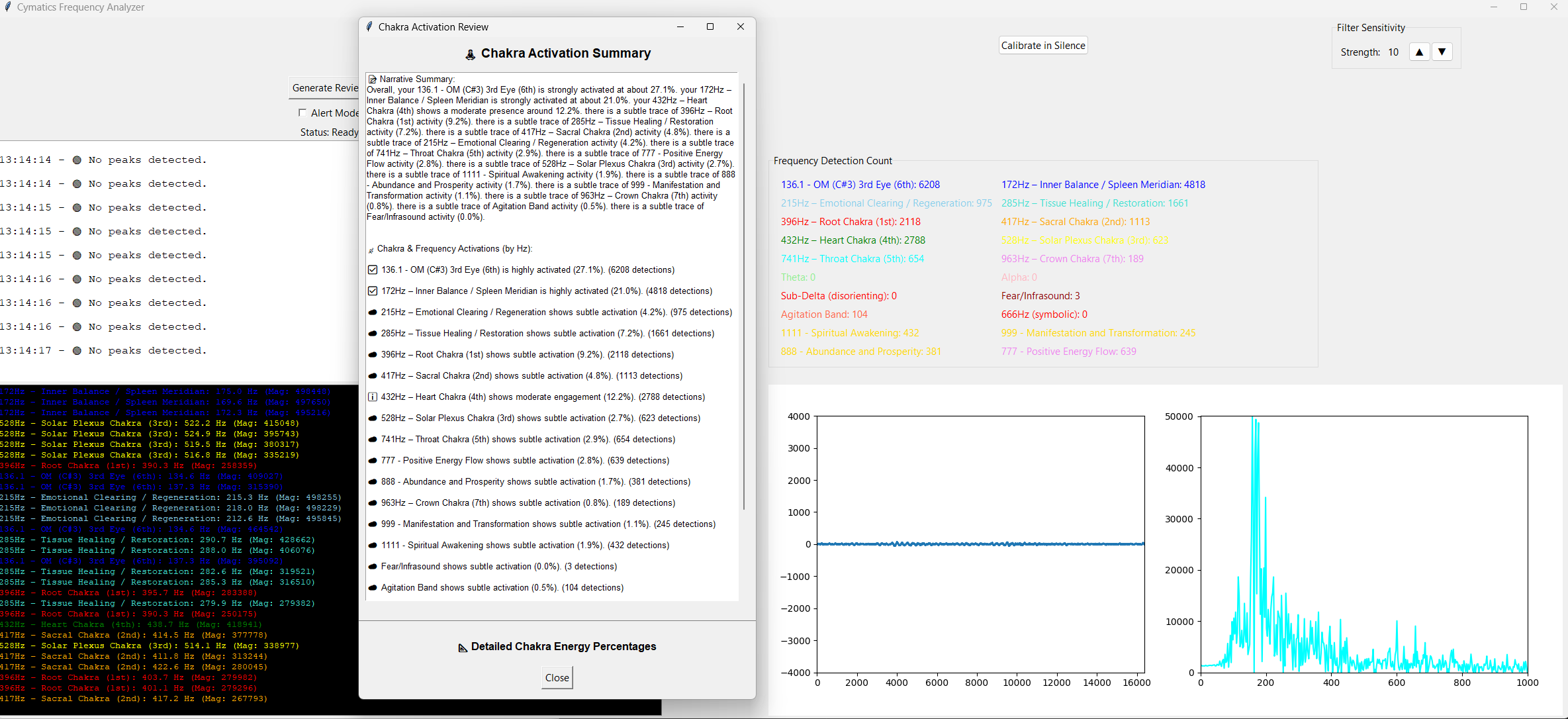Click the summary text scrollbar
1568x719 pixels.
pos(744,298)
